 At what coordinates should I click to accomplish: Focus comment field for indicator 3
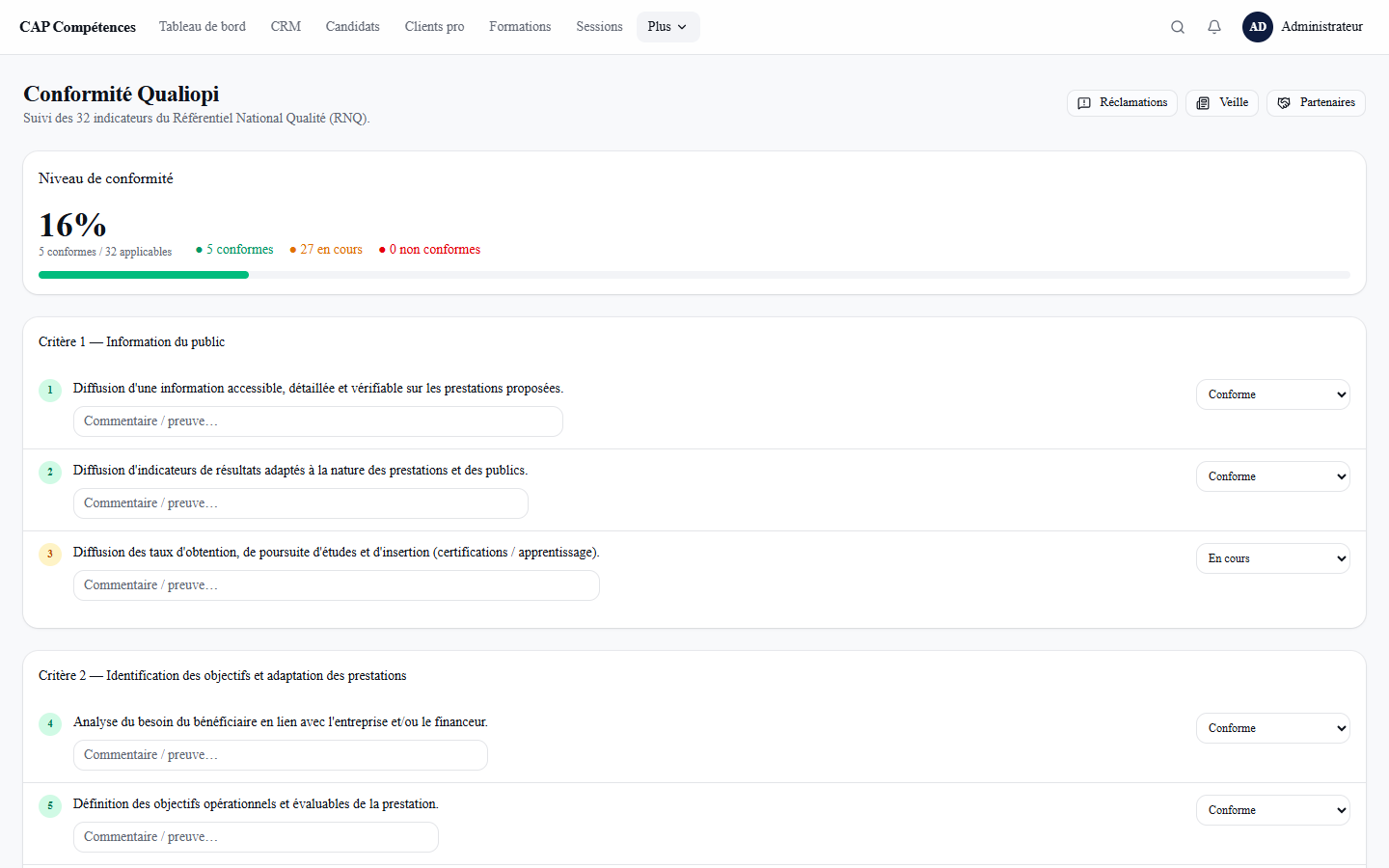337,585
